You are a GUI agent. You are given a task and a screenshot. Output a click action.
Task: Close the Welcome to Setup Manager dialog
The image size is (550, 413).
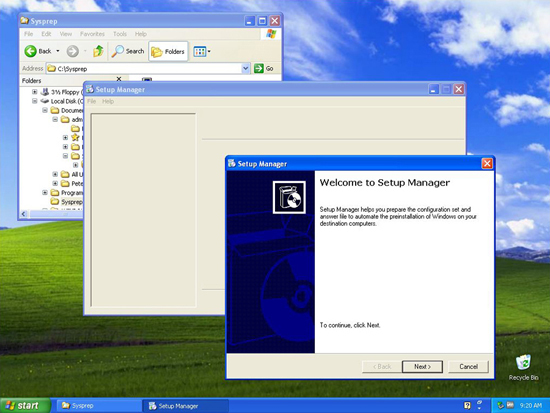point(487,164)
